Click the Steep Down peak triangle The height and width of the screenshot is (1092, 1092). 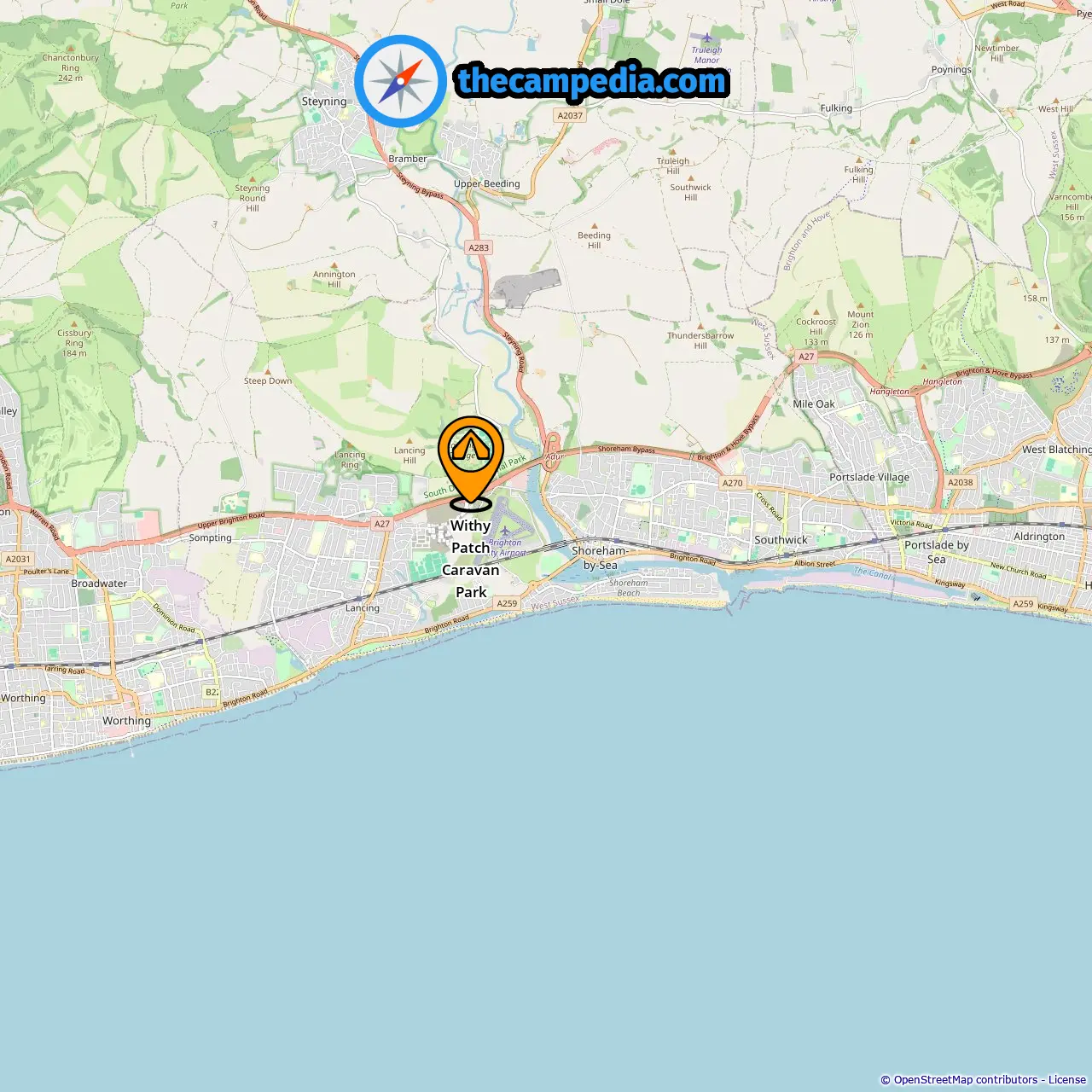pyautogui.click(x=268, y=371)
